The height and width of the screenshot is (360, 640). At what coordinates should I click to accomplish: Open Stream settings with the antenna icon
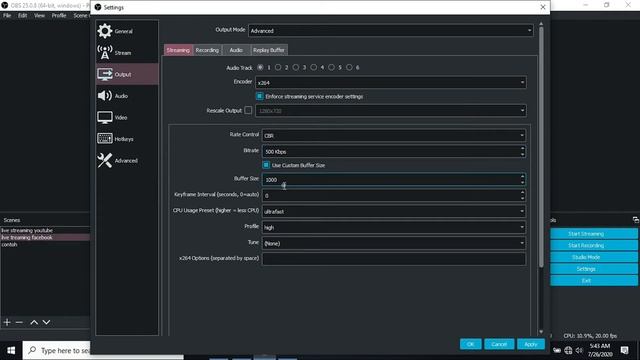coord(105,52)
